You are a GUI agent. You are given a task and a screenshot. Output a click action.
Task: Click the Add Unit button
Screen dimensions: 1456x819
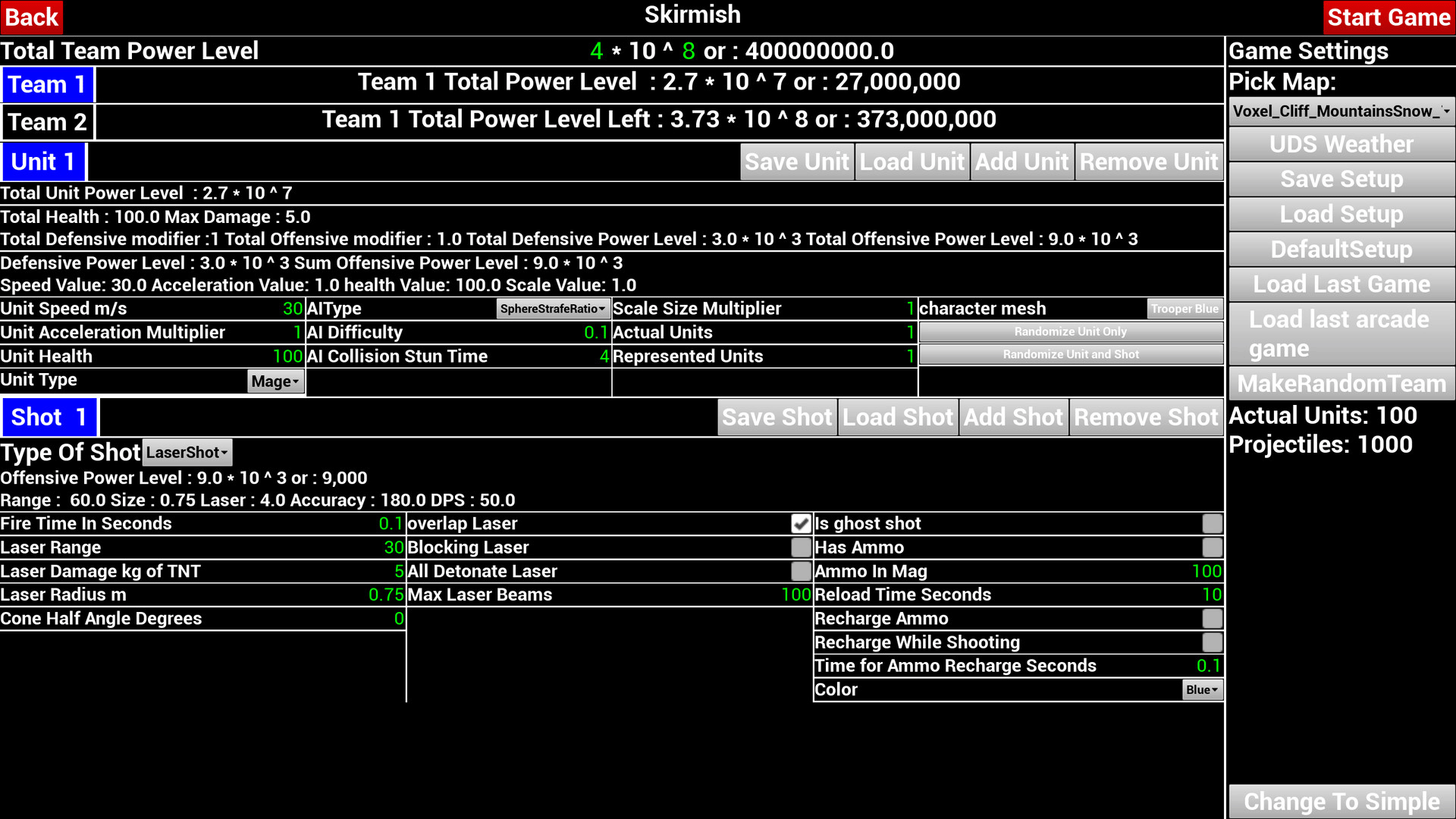[1021, 162]
